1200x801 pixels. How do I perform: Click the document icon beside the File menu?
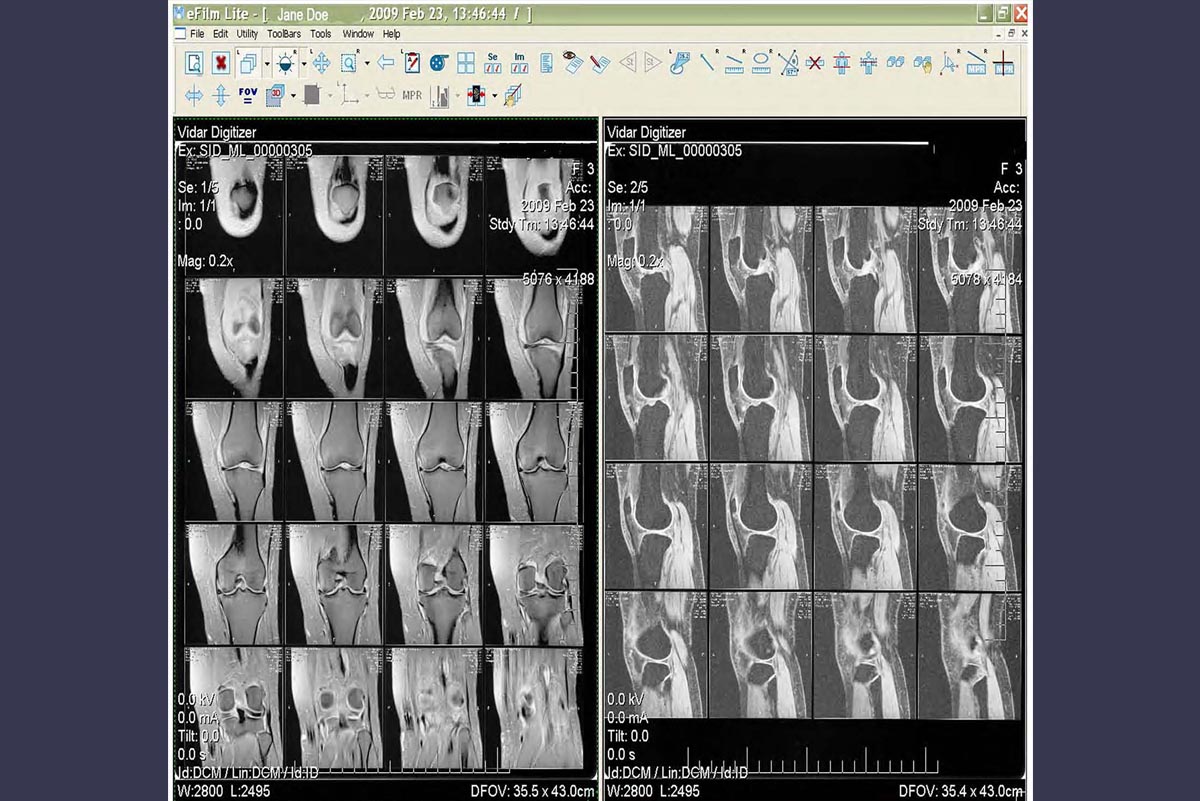pyautogui.click(x=180, y=34)
